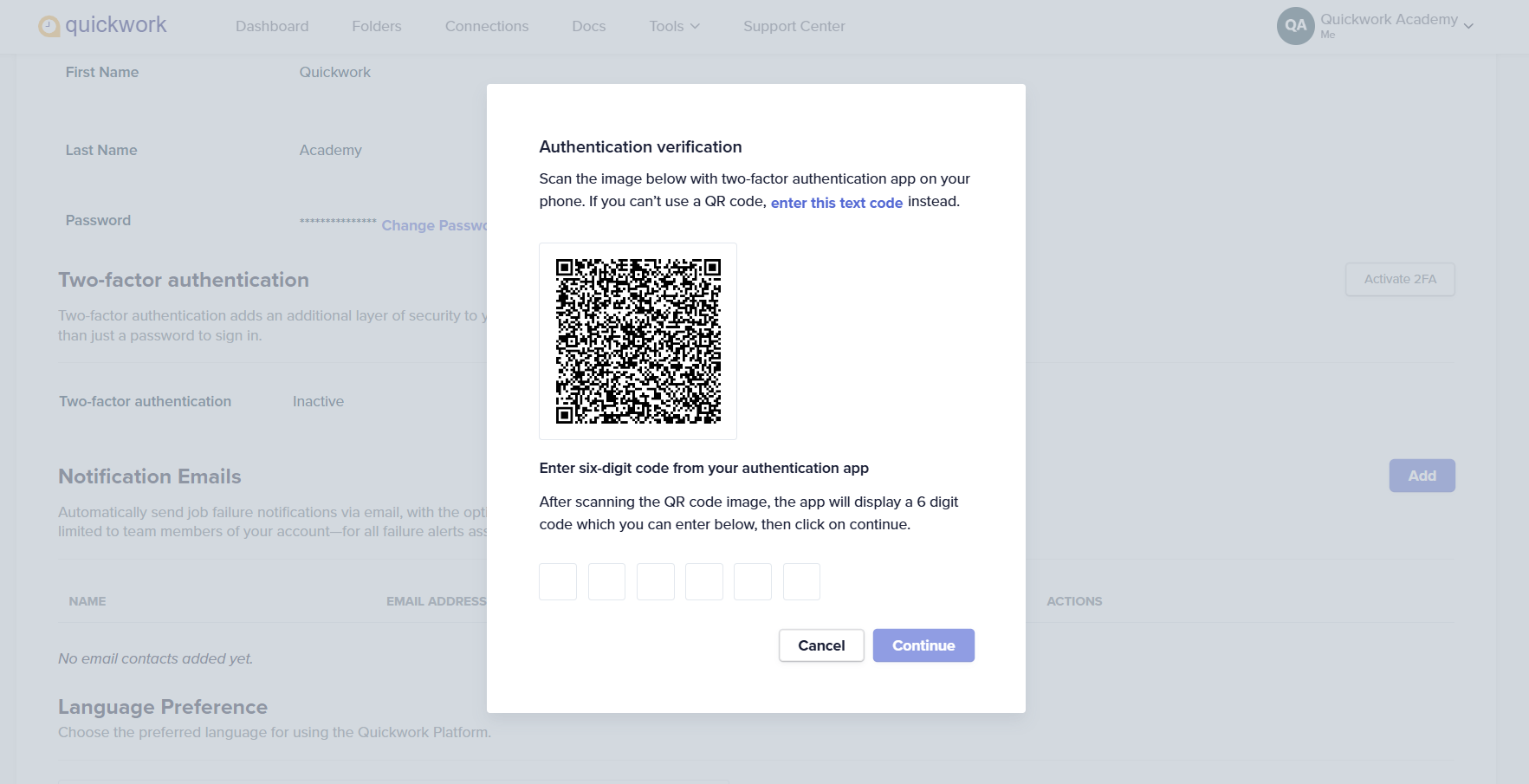Visit the Support Center
Image resolution: width=1529 pixels, height=784 pixels.
794,26
